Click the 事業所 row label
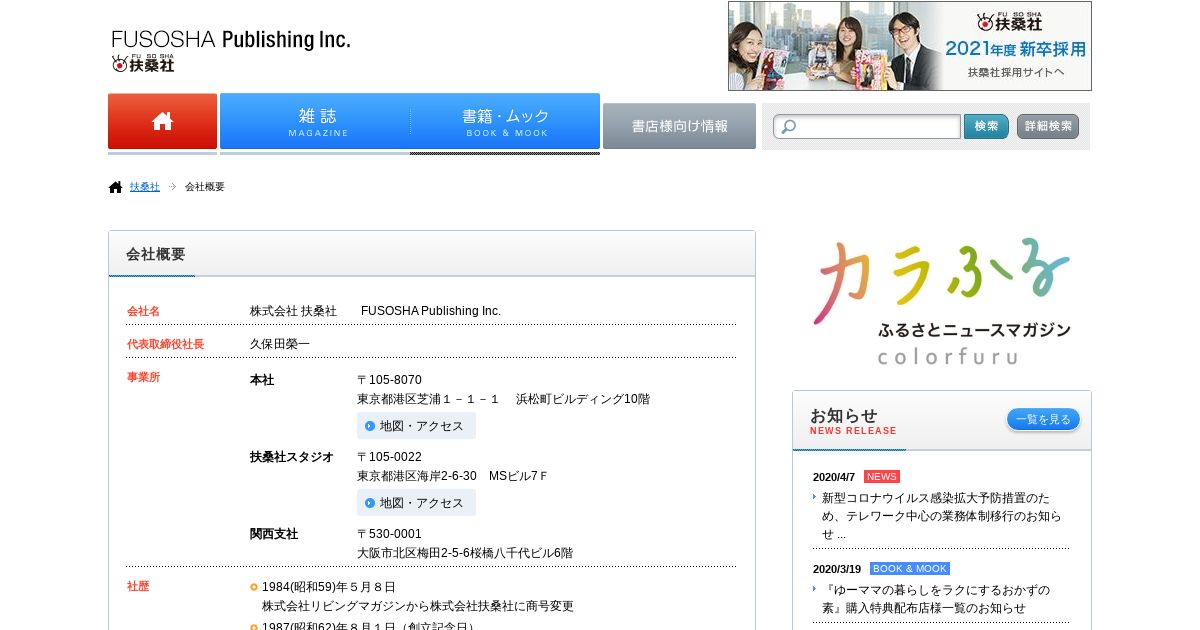Viewport: 1200px width, 630px height. click(143, 378)
